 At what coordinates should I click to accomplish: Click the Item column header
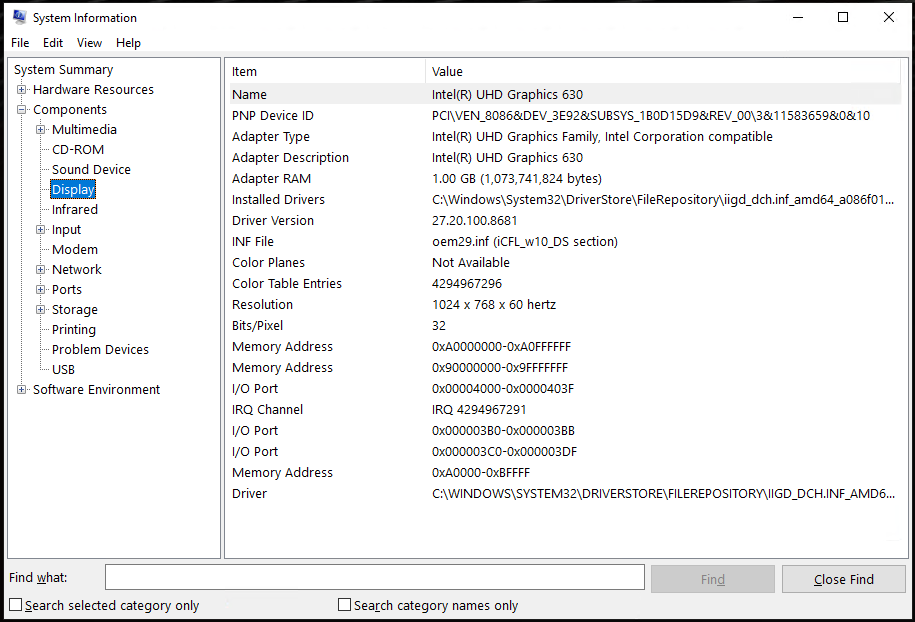click(x=327, y=71)
